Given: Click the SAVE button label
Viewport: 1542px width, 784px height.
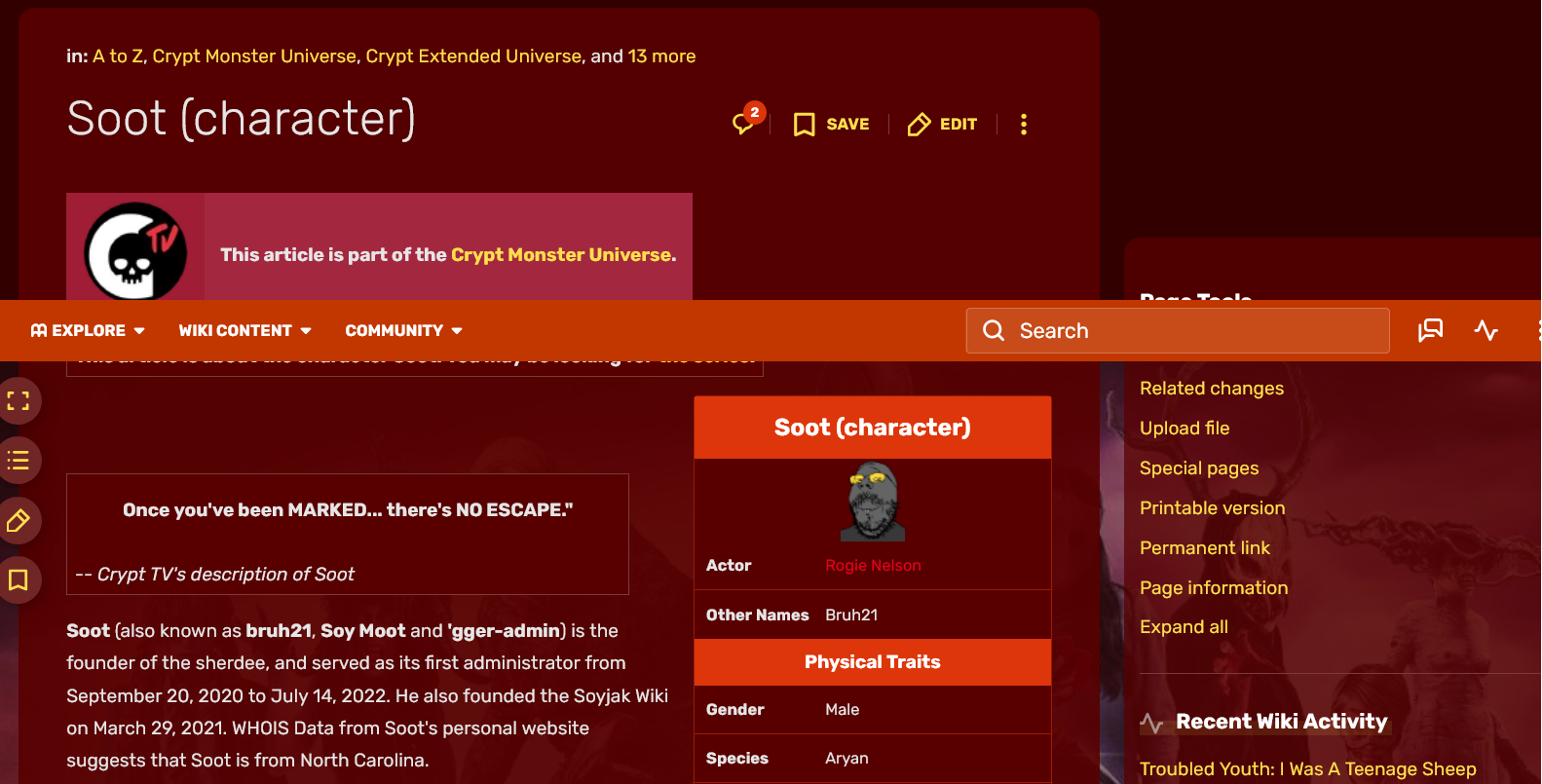Looking at the screenshot, I should pos(847,125).
